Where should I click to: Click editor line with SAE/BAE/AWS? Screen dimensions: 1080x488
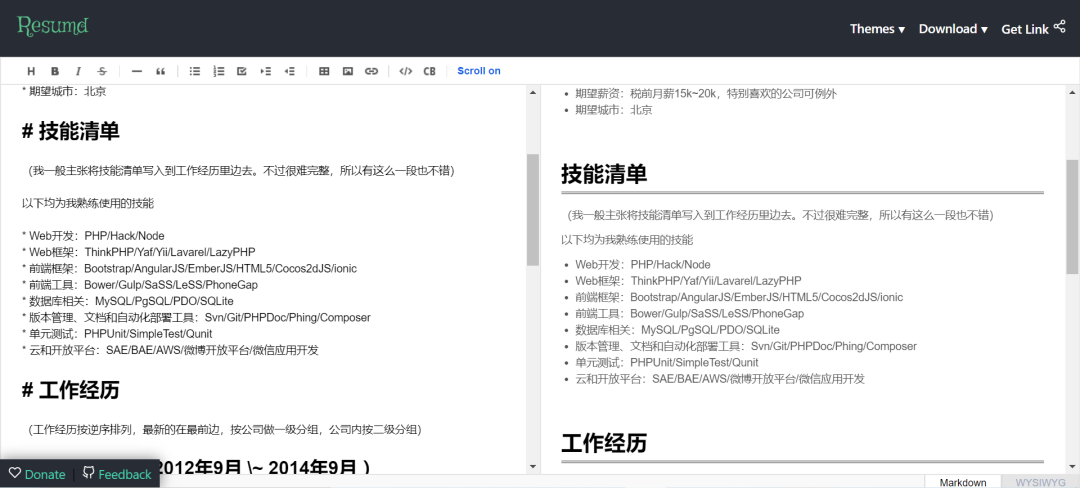pos(170,350)
